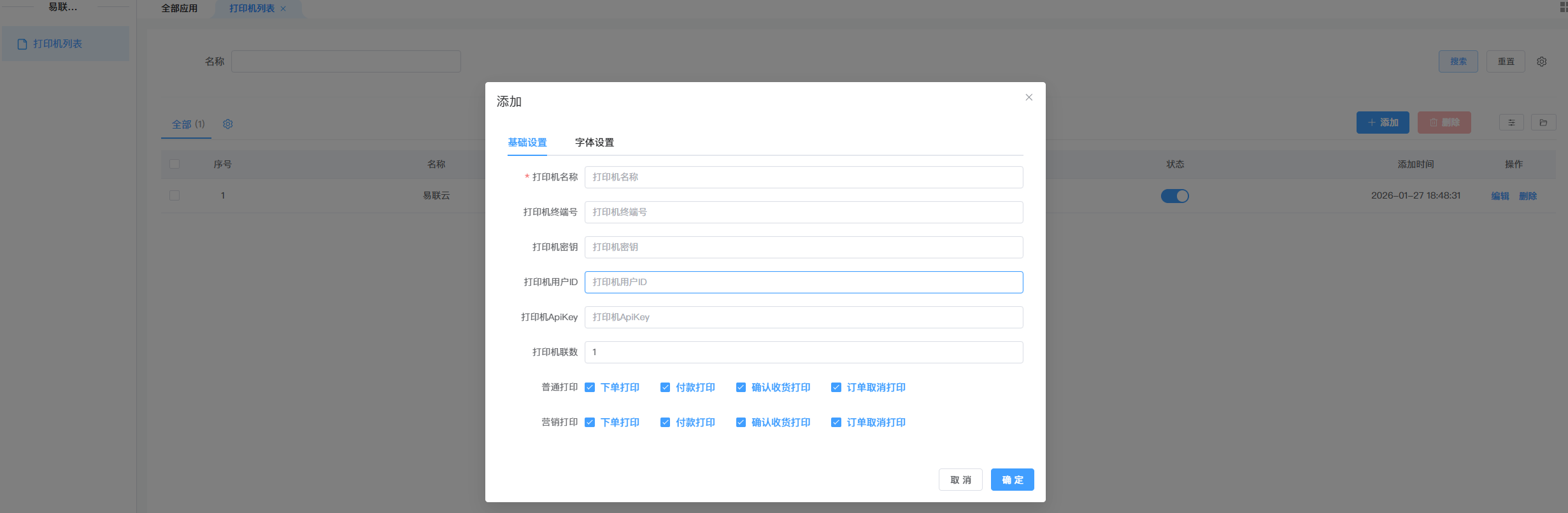Open the settings gear beside 重置 button
1568x513 pixels.
(1541, 62)
